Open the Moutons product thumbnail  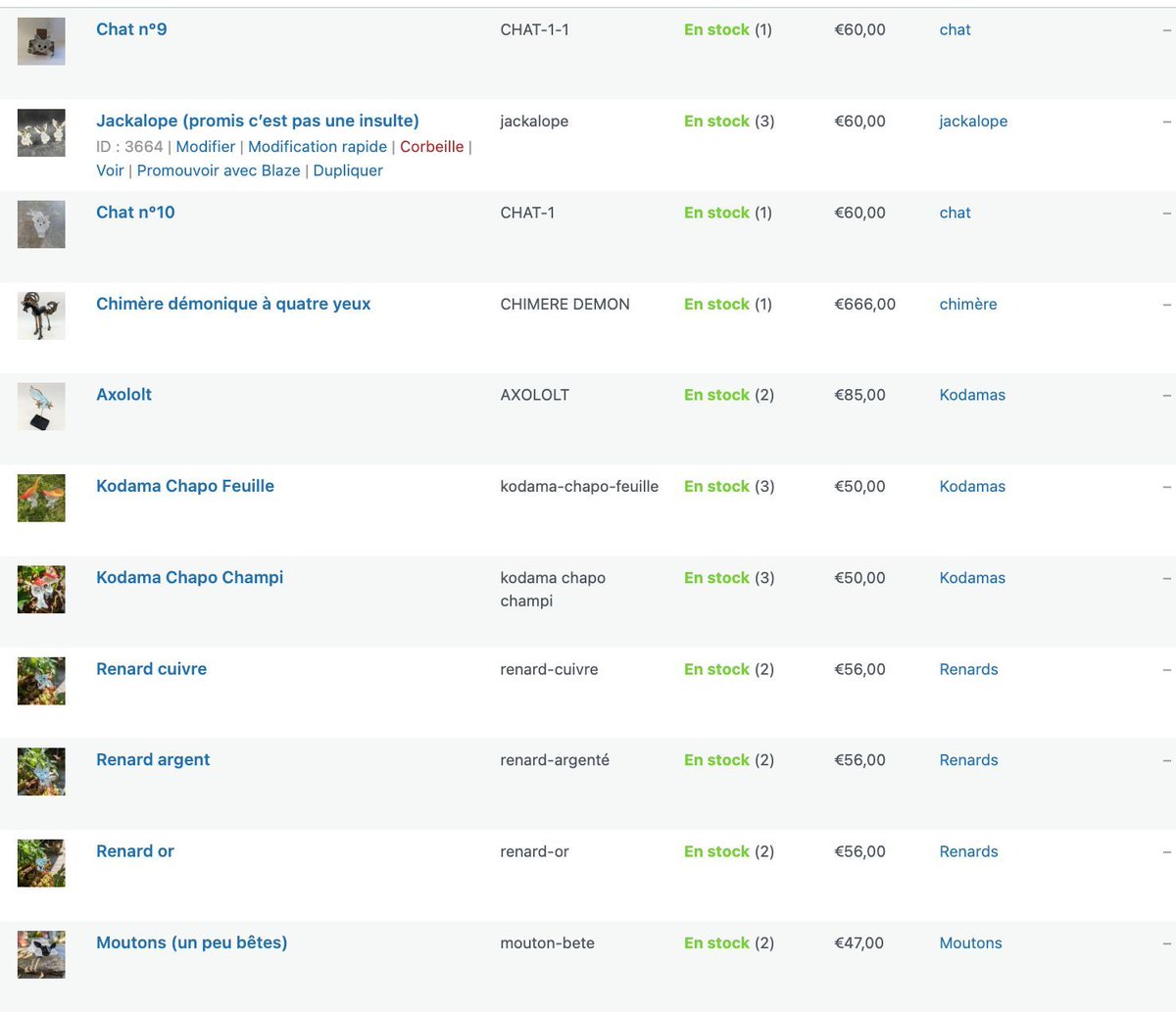pos(41,954)
